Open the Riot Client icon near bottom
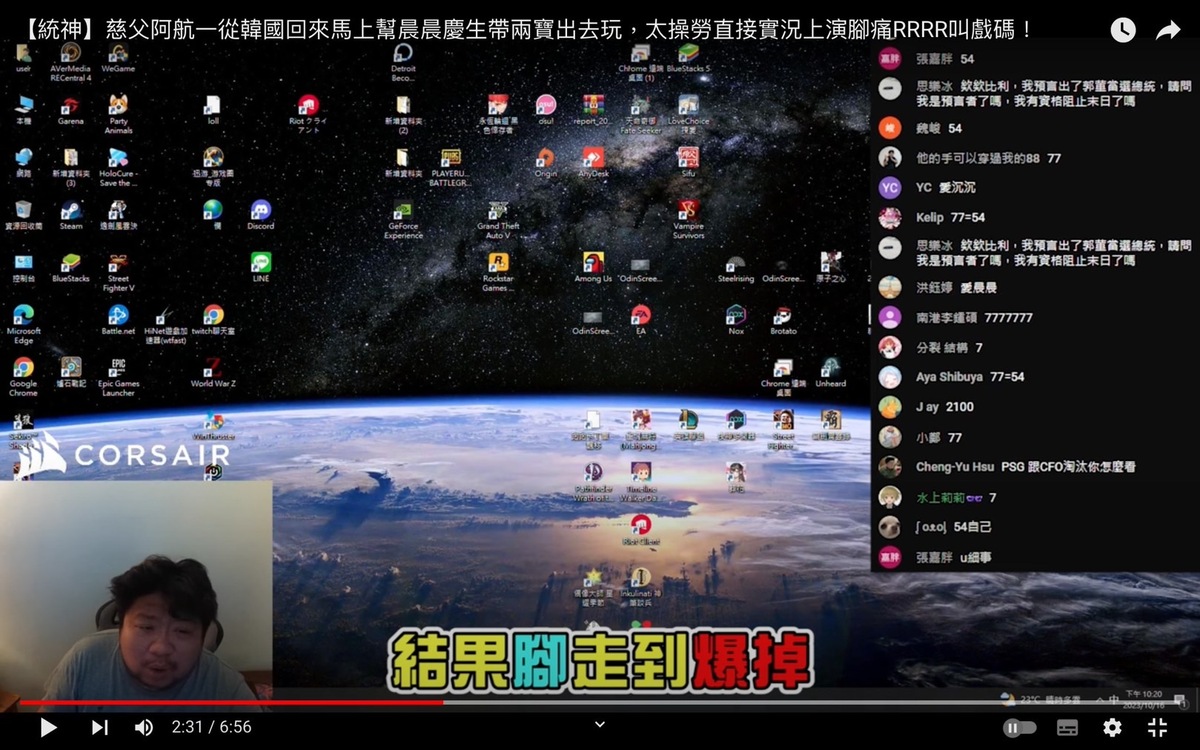Screen dimensions: 1200x750 (641, 529)
